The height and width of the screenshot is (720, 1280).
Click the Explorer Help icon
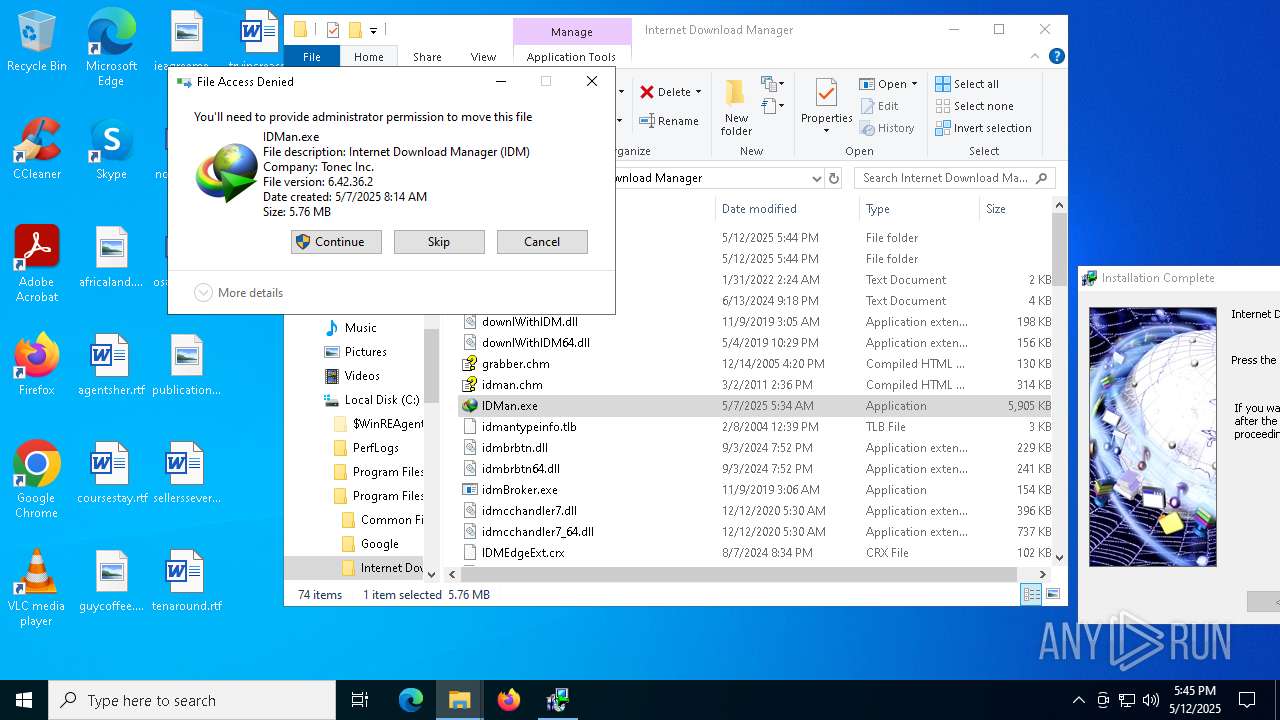coord(1056,57)
